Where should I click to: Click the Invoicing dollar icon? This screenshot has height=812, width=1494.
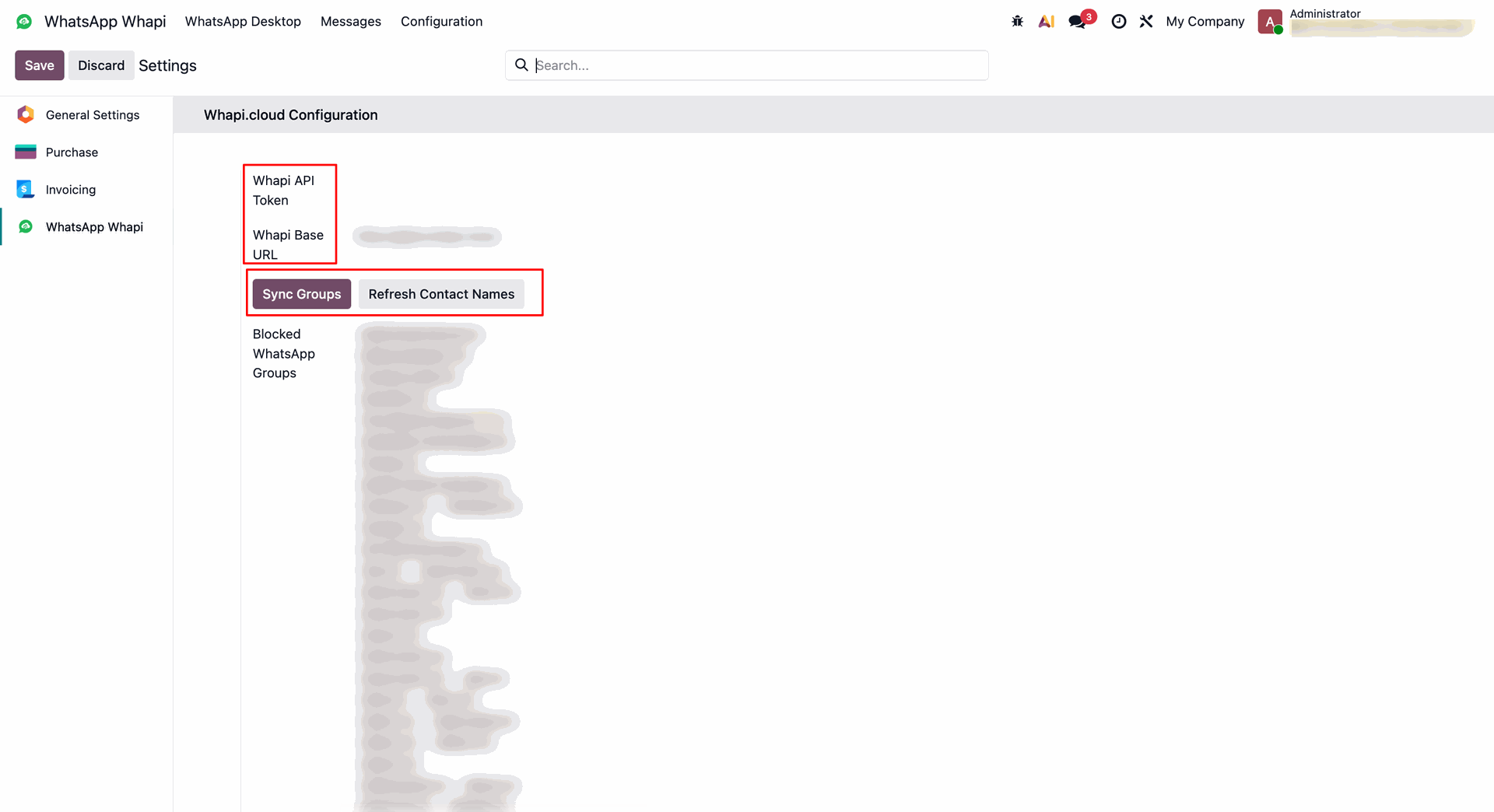(26, 190)
